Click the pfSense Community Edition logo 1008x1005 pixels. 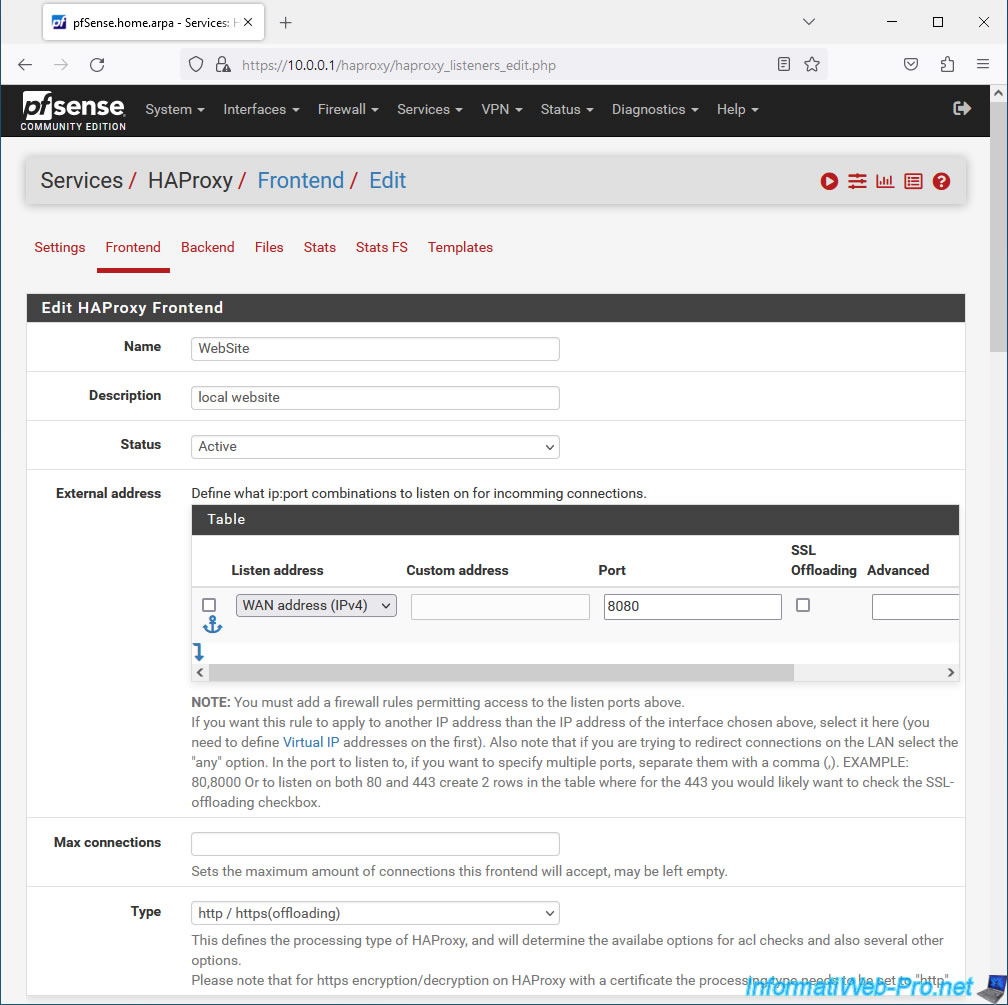pyautogui.click(x=73, y=111)
